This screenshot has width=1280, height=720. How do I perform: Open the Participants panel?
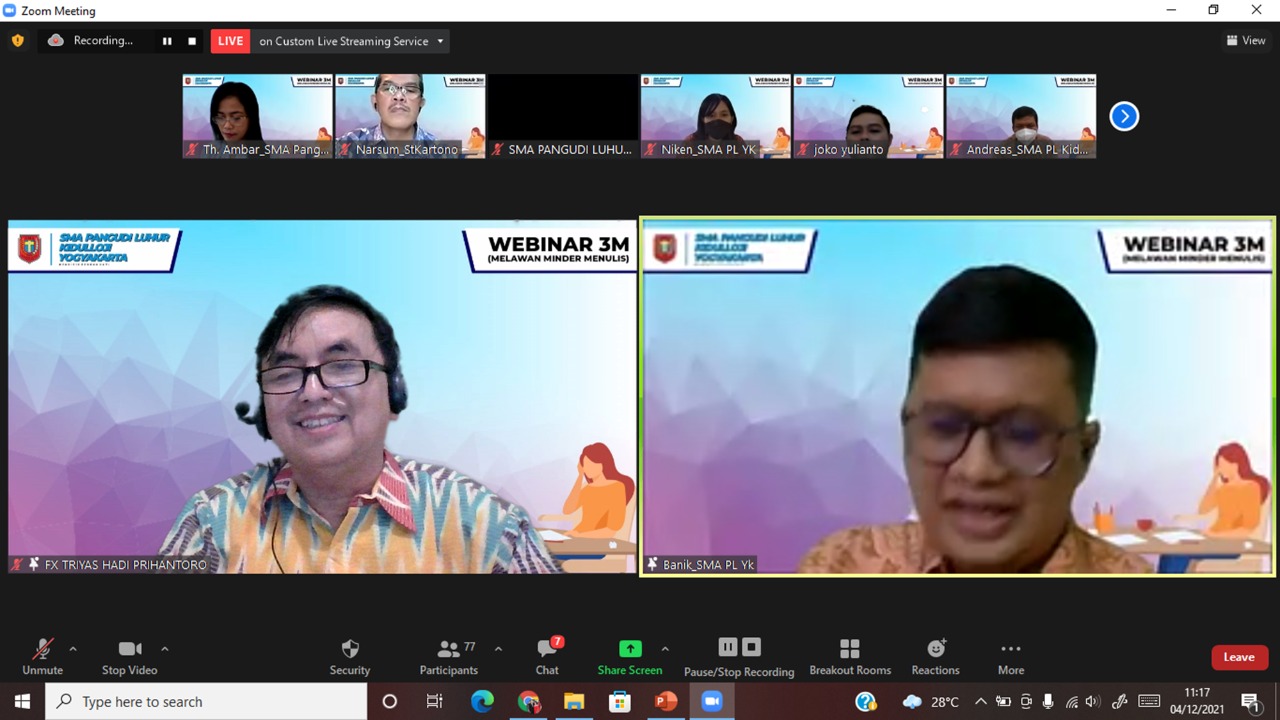point(449,657)
